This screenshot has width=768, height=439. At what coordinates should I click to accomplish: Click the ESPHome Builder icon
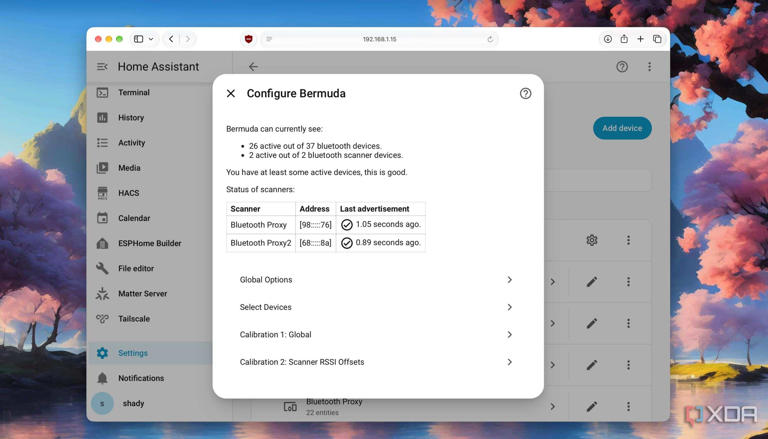tap(102, 244)
